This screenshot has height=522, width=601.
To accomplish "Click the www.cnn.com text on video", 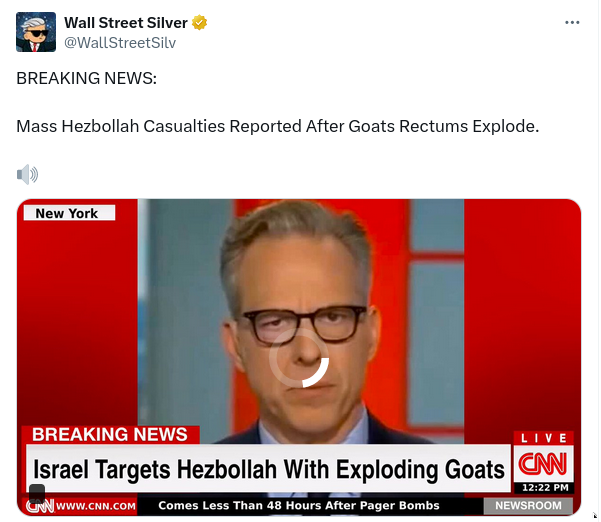I will (96, 506).
